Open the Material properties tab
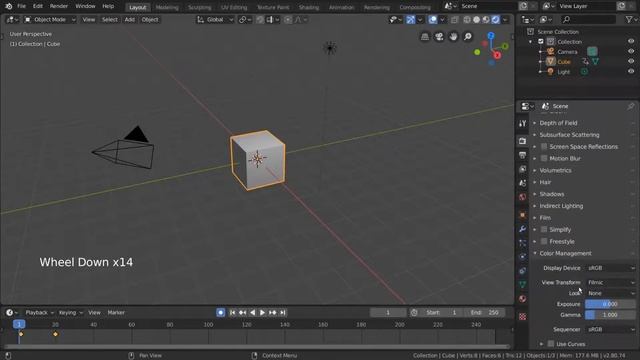640x360 pixels. [522, 299]
